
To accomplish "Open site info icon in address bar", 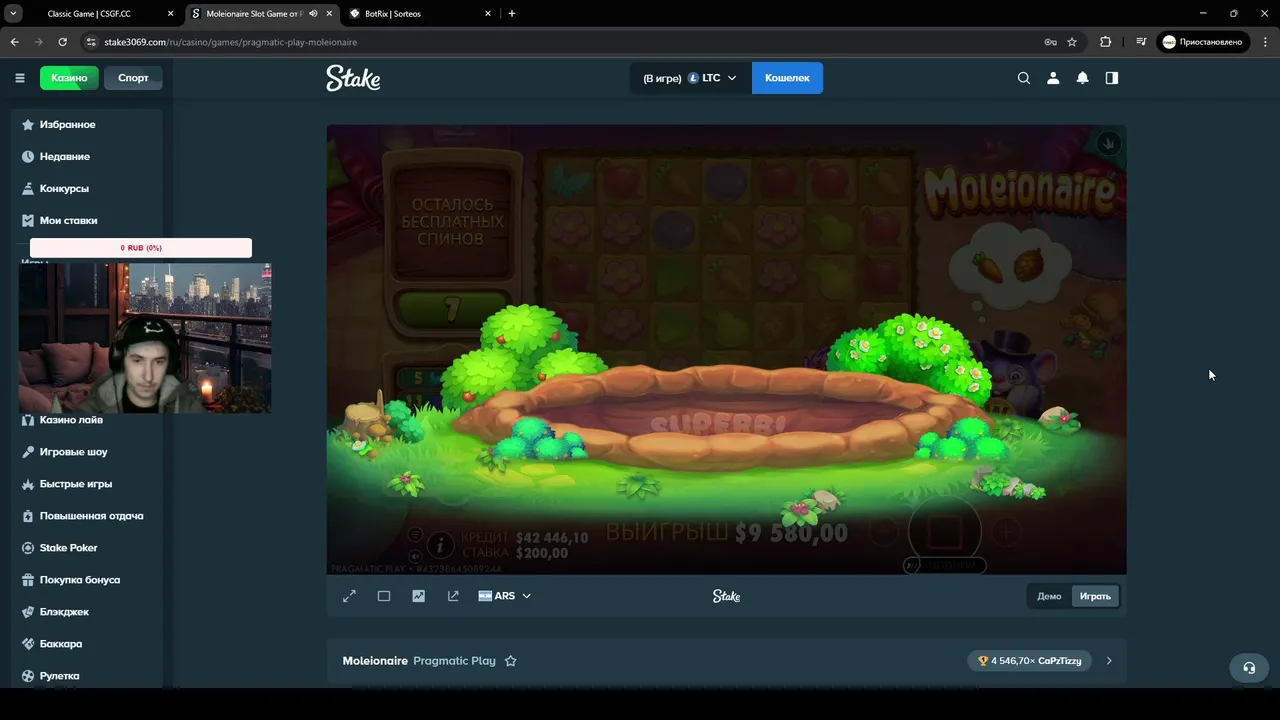I will click(91, 42).
